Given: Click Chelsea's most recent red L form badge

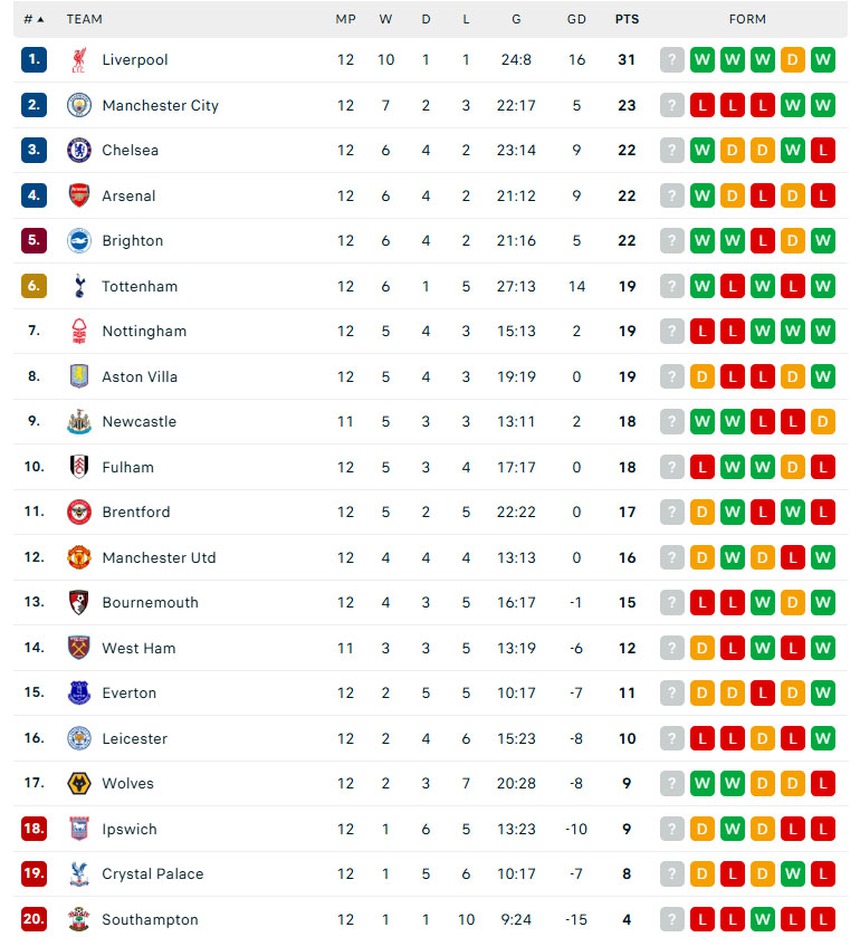Looking at the screenshot, I should coord(823,150).
